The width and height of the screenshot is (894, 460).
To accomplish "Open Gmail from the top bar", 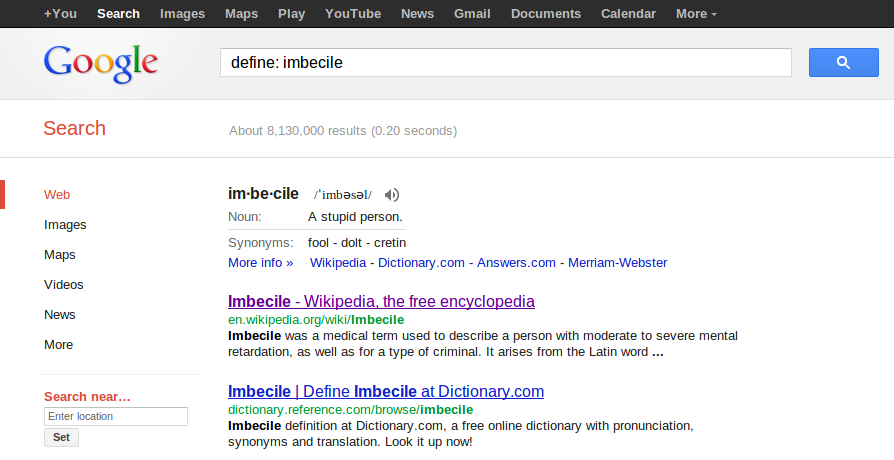I will [472, 14].
